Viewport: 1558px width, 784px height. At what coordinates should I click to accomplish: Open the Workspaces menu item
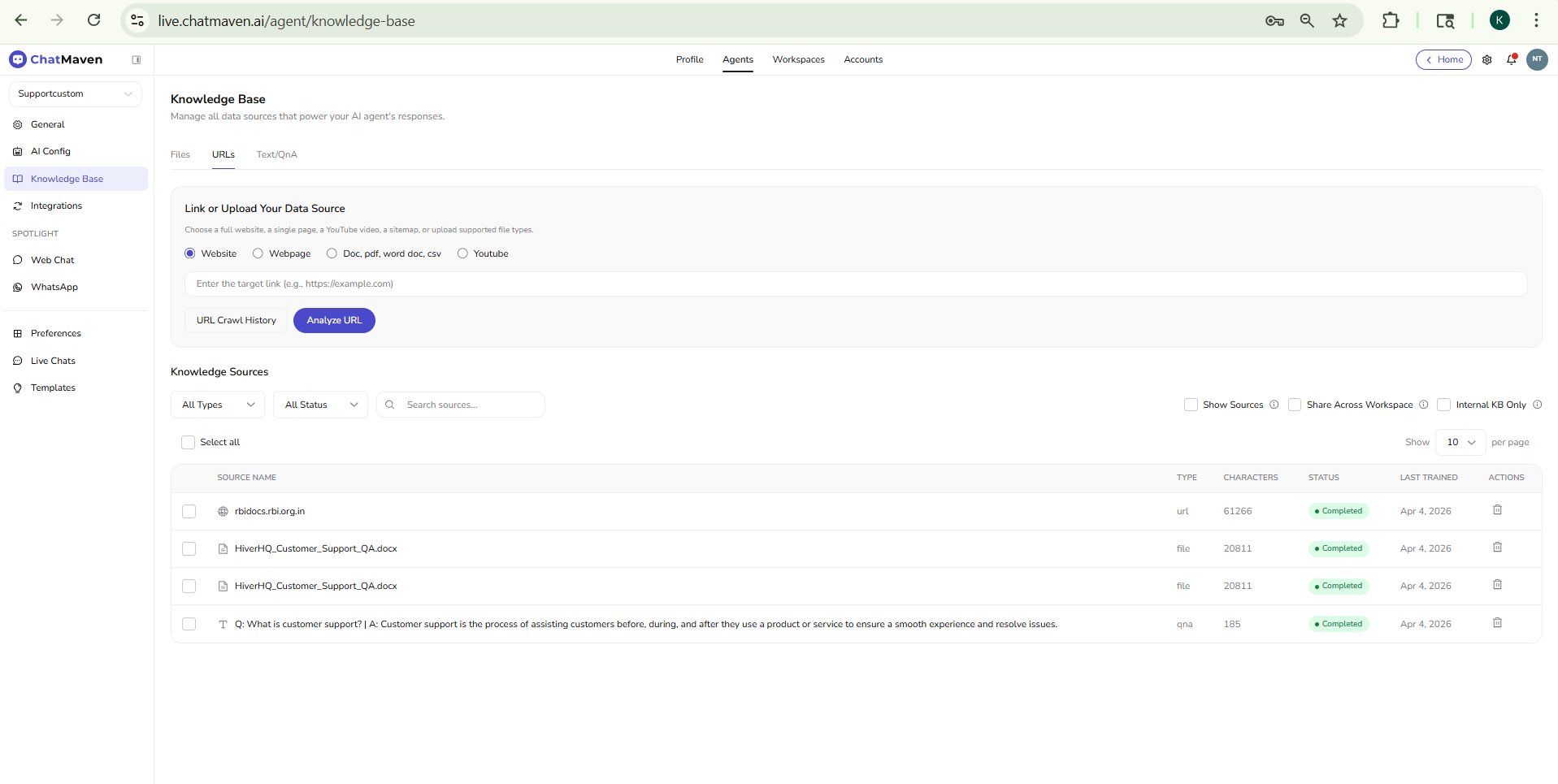pyautogui.click(x=797, y=59)
